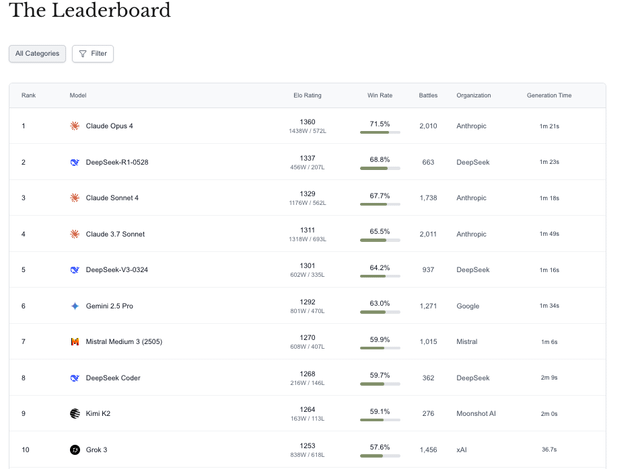
Task: Click the xAI organization cell
Action: click(461, 449)
